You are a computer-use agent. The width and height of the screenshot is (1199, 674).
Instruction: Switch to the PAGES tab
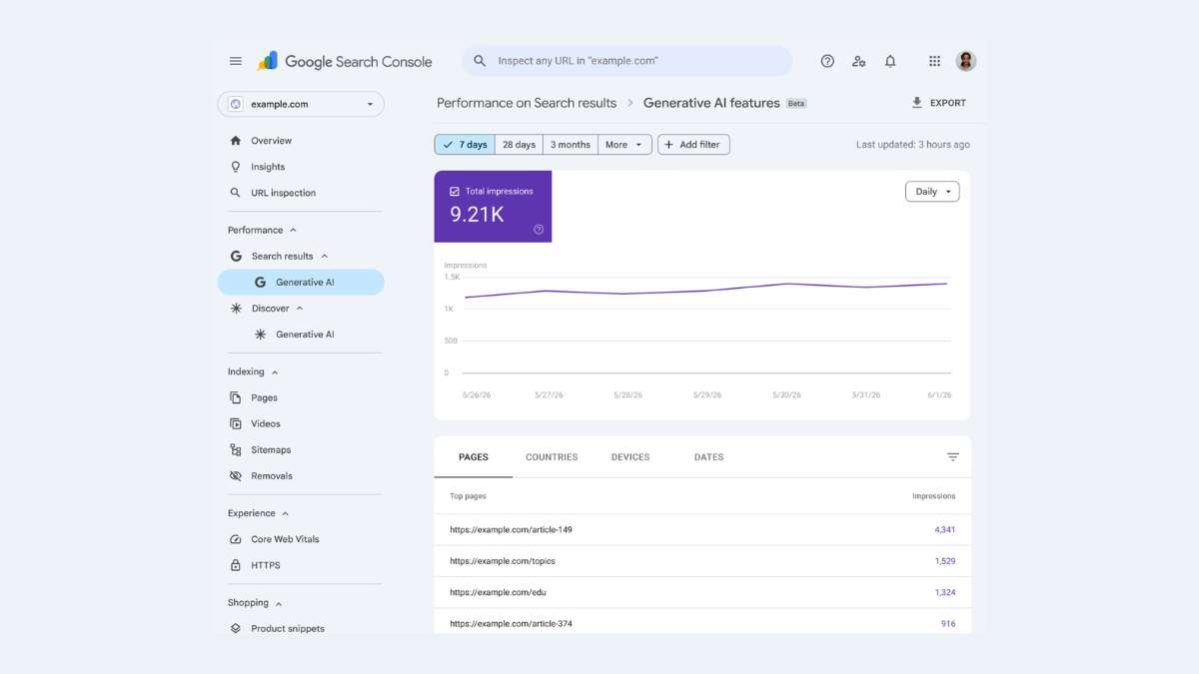point(473,457)
